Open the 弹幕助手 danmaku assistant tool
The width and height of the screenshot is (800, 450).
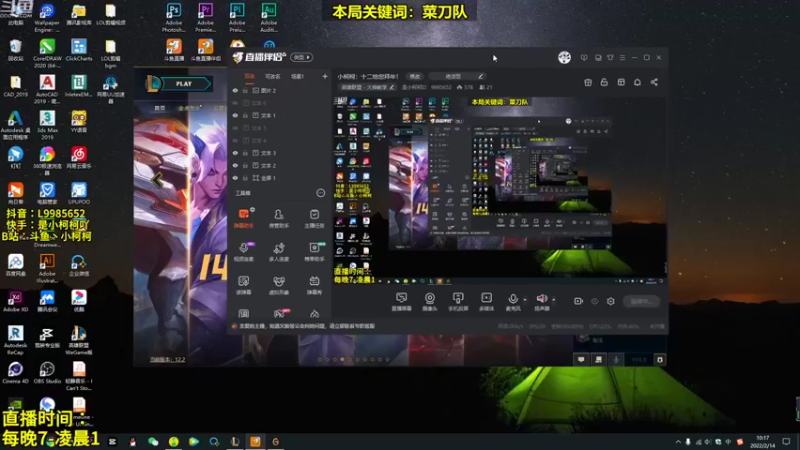(244, 218)
